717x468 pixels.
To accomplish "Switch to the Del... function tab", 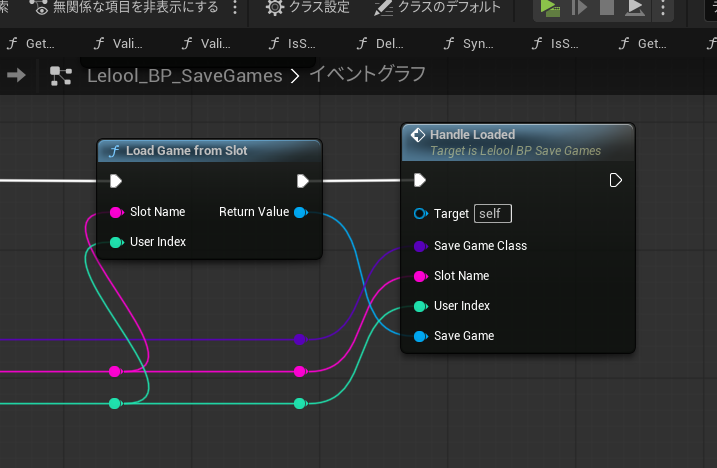I will coord(381,43).
